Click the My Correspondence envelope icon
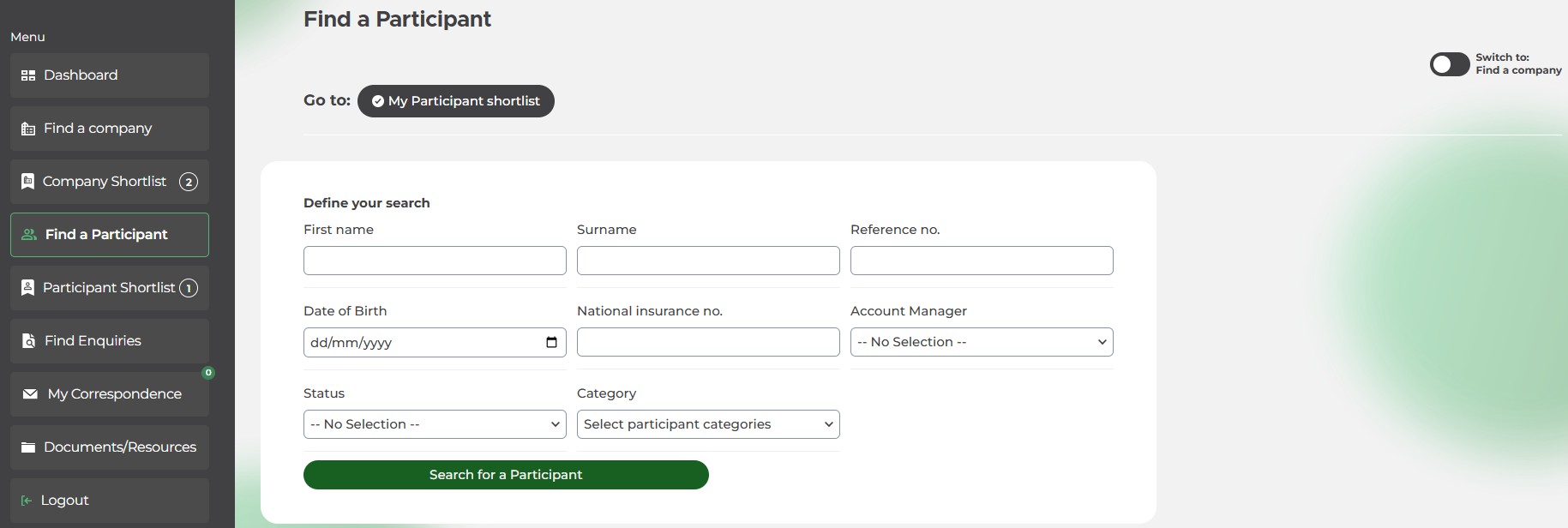Viewport: 1568px width, 528px height. (x=30, y=394)
